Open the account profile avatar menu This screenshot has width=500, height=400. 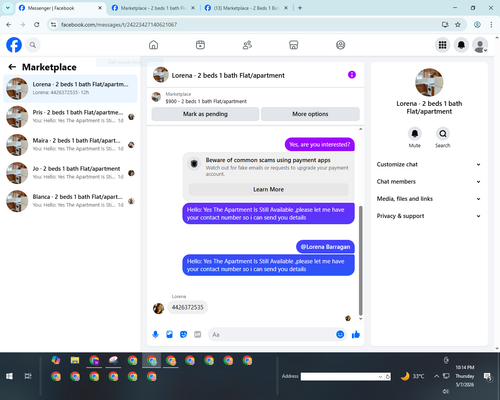pyautogui.click(x=480, y=45)
